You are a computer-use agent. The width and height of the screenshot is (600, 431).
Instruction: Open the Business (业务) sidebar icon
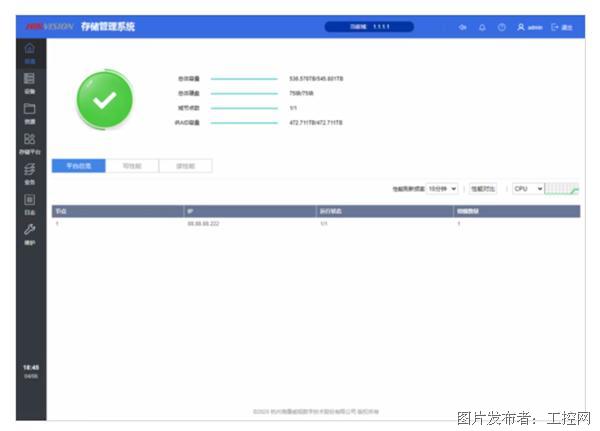29,173
